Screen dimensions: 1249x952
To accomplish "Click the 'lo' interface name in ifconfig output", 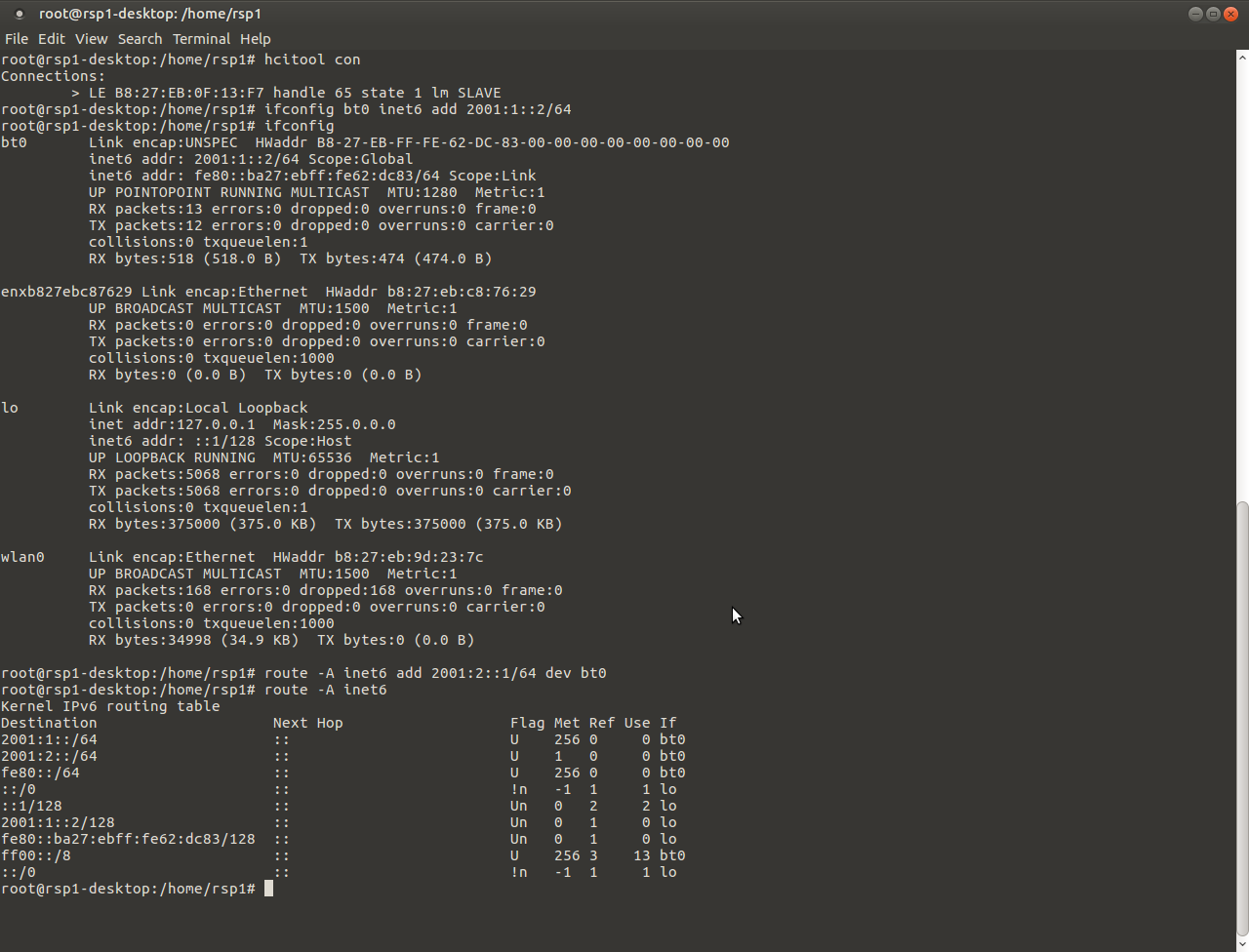I will click(x=10, y=408).
